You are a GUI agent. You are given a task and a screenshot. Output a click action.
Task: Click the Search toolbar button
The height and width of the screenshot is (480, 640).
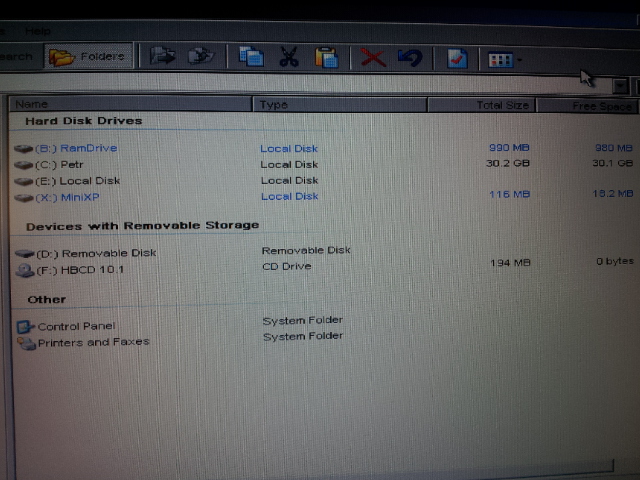[x=16, y=56]
